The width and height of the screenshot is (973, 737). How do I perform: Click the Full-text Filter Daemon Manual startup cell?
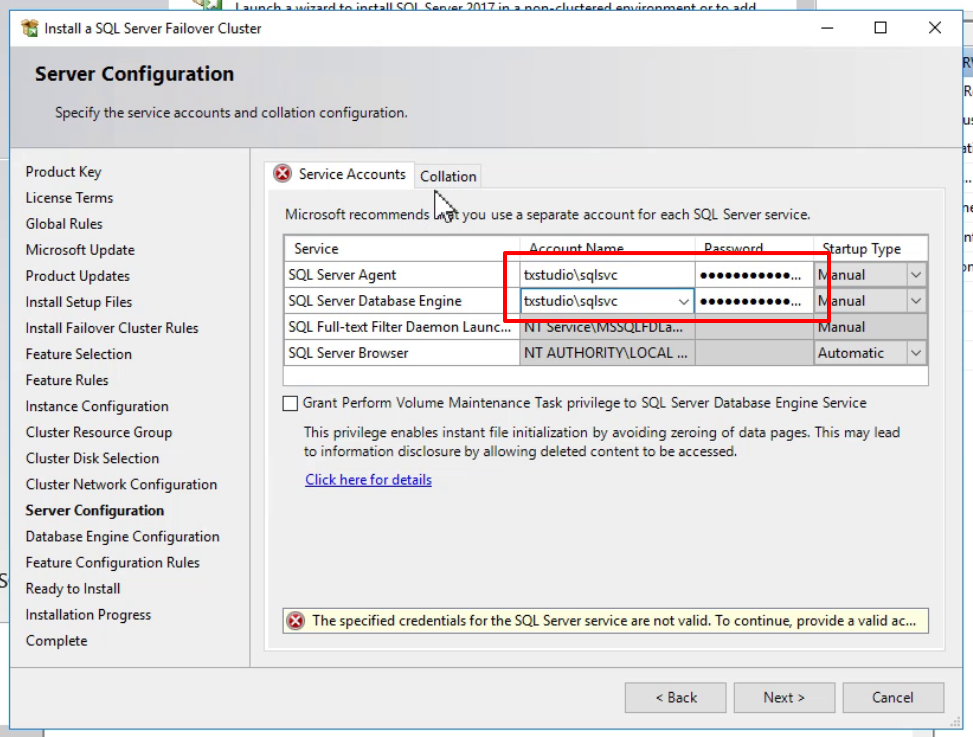coord(871,327)
